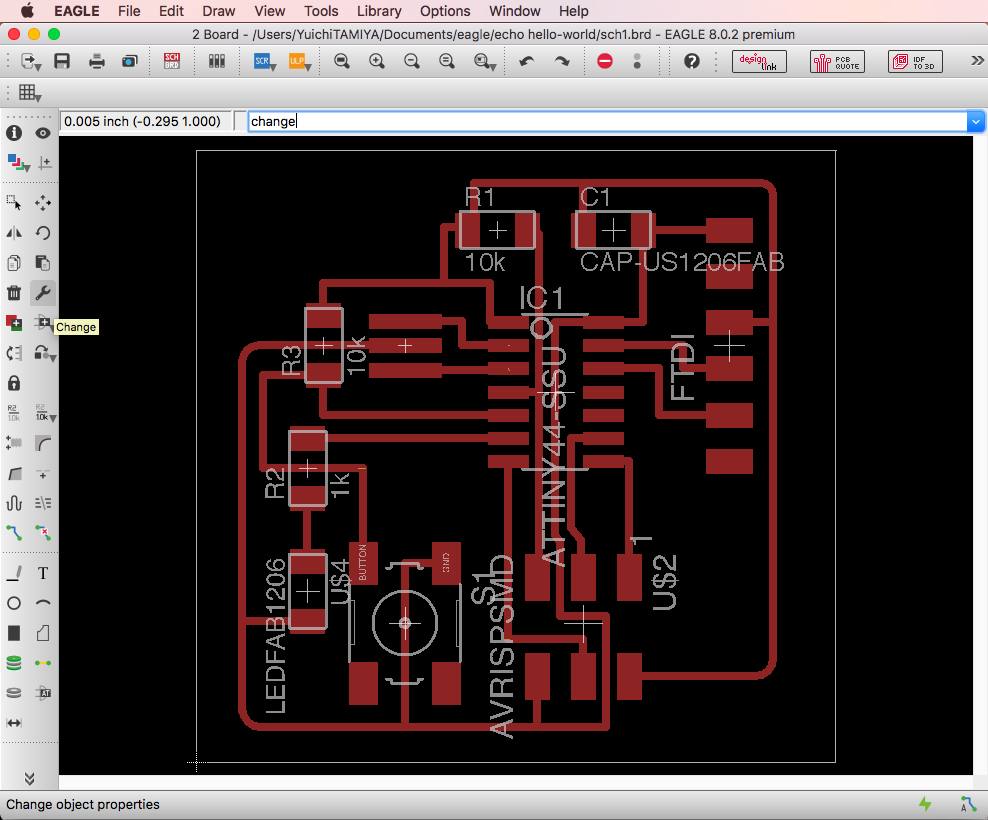The height and width of the screenshot is (820, 988).
Task: Switch to schematic with SCH/BRD icon
Action: 171,61
